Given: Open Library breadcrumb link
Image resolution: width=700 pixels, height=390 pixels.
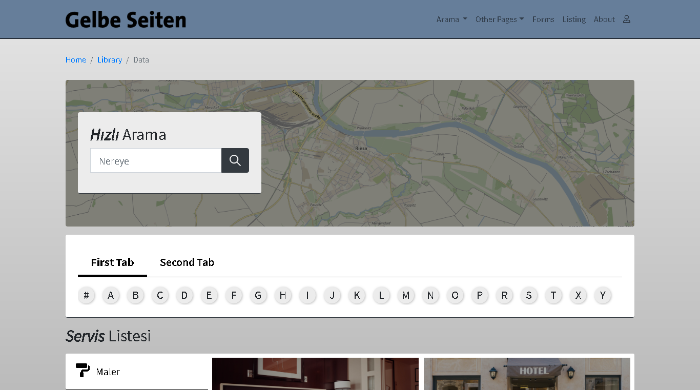Looking at the screenshot, I should tap(109, 60).
